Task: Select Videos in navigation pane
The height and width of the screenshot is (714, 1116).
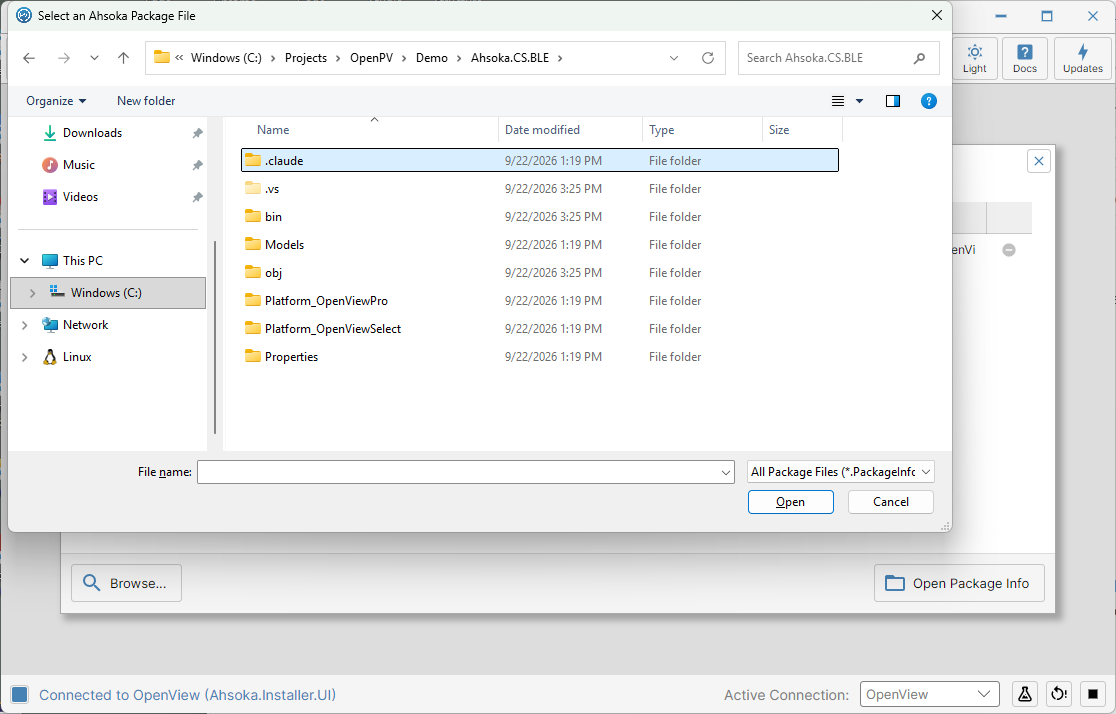Action: tap(80, 197)
